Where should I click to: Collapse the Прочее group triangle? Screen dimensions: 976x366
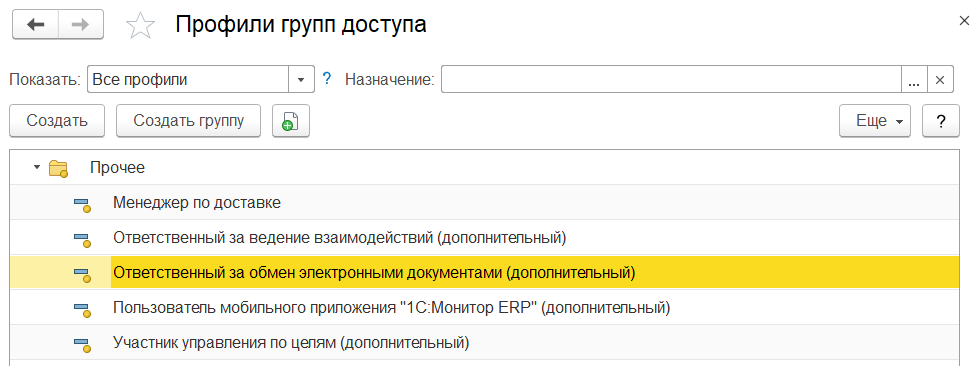tap(37, 167)
